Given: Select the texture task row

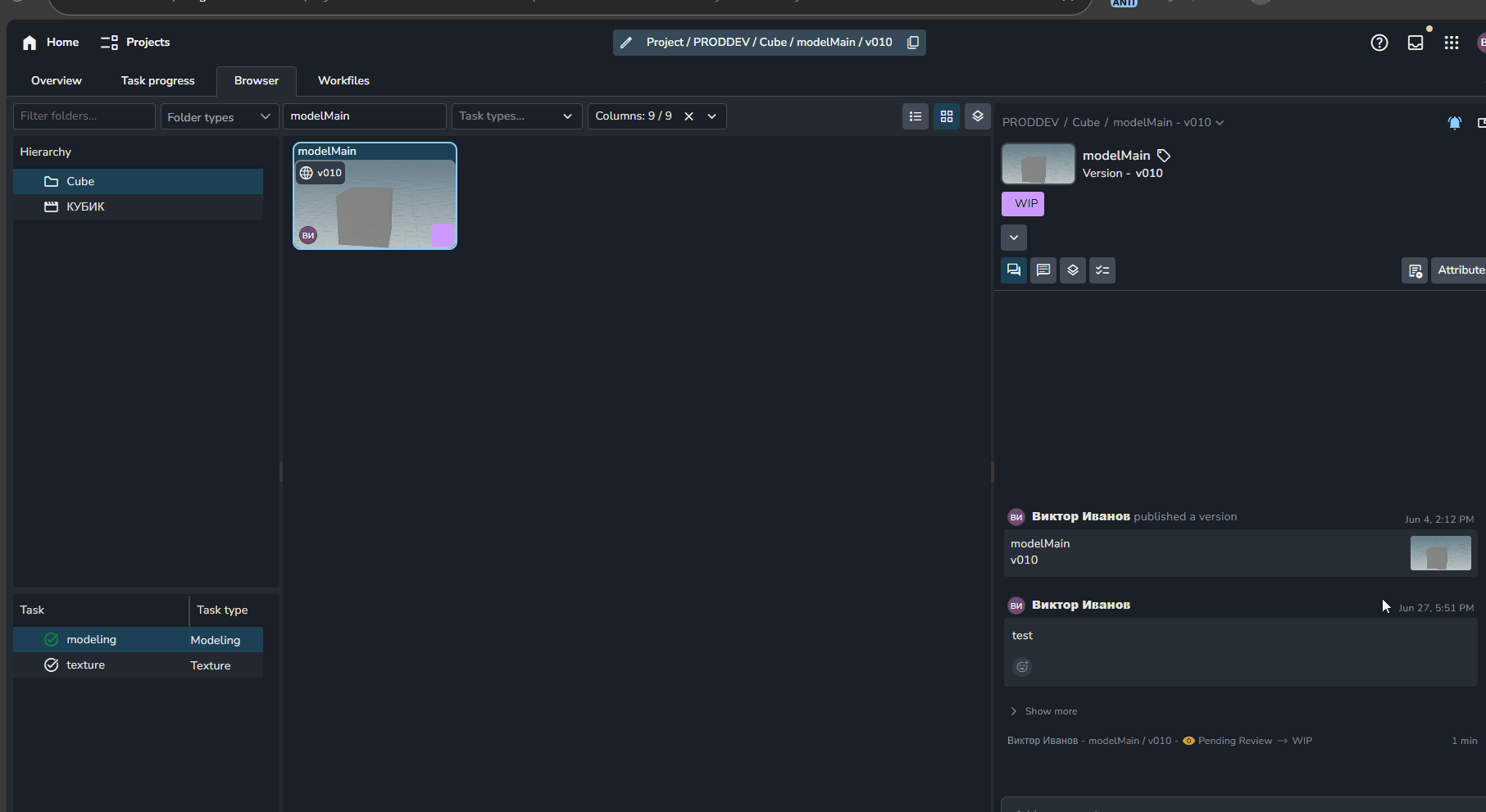Looking at the screenshot, I should point(138,665).
